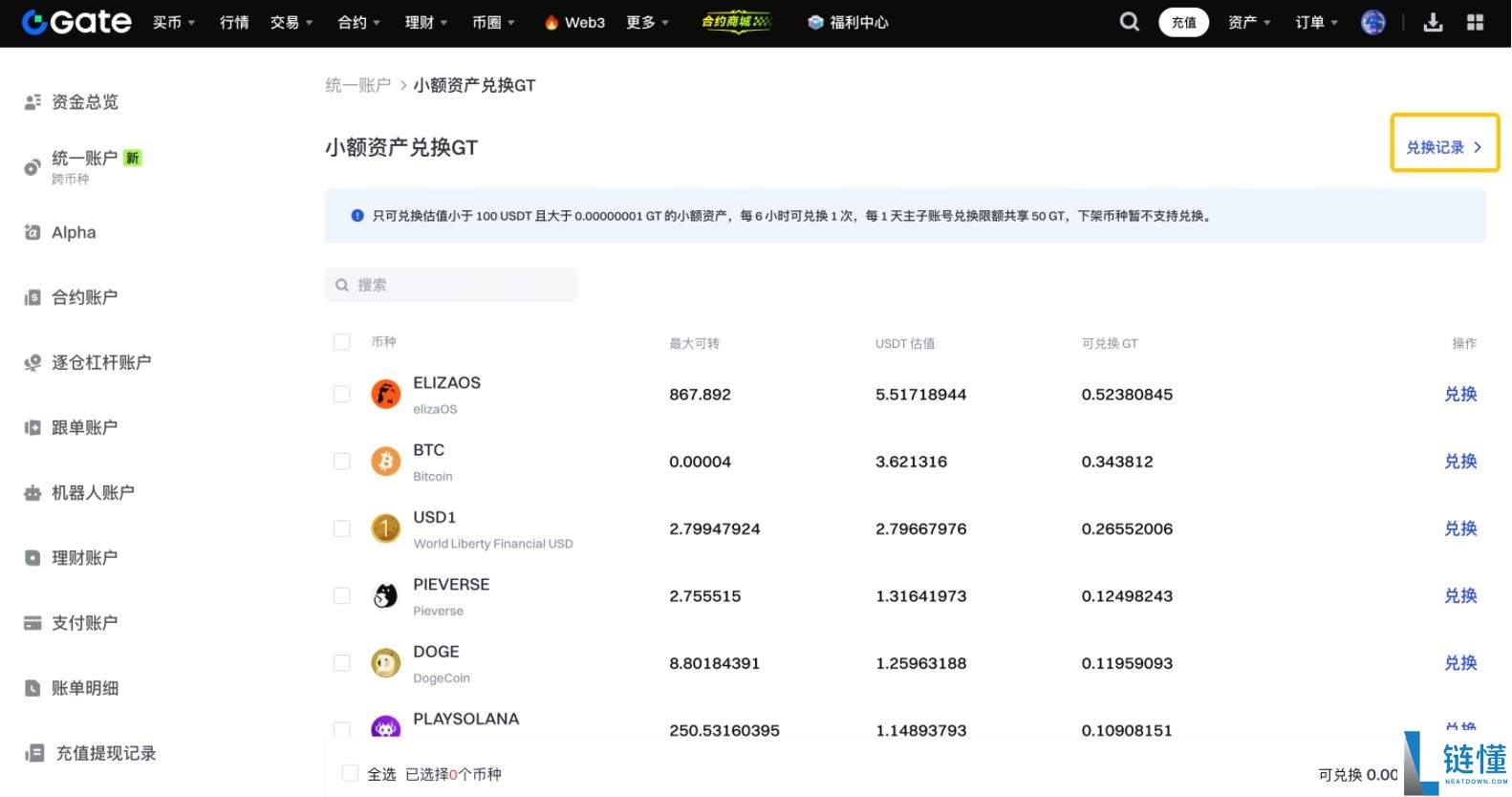Expand the 订单 dropdown menu
Screen dimensions: 1512x797
click(x=1317, y=22)
